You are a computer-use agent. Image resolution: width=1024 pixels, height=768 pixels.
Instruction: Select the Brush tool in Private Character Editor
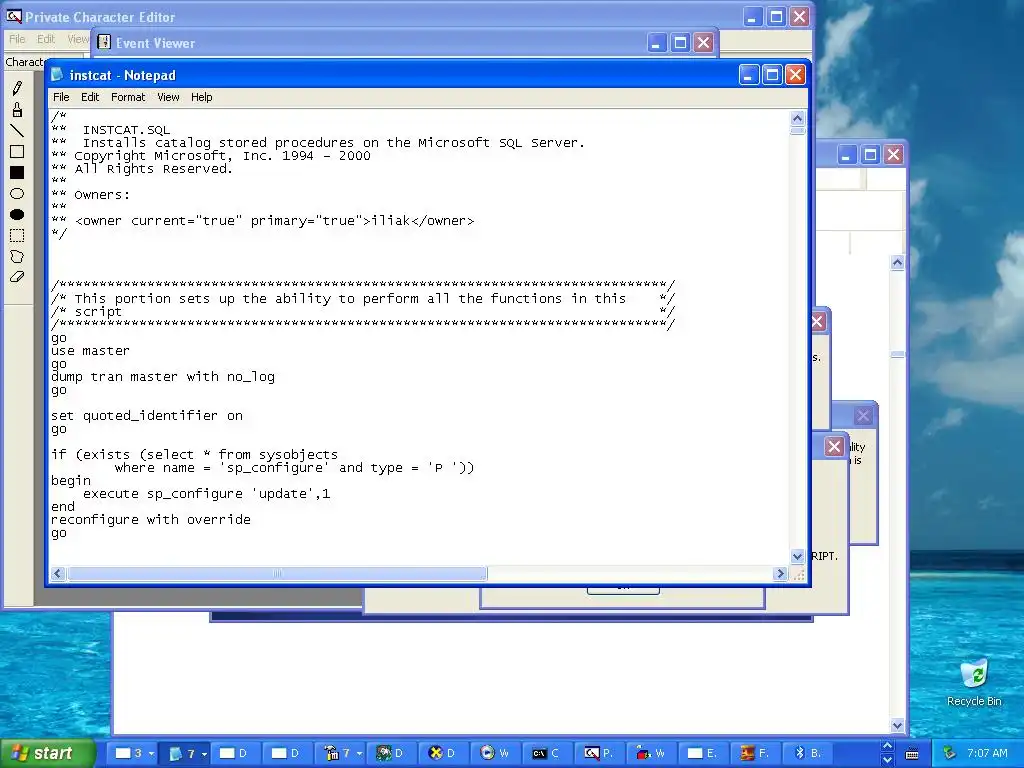tap(17, 109)
